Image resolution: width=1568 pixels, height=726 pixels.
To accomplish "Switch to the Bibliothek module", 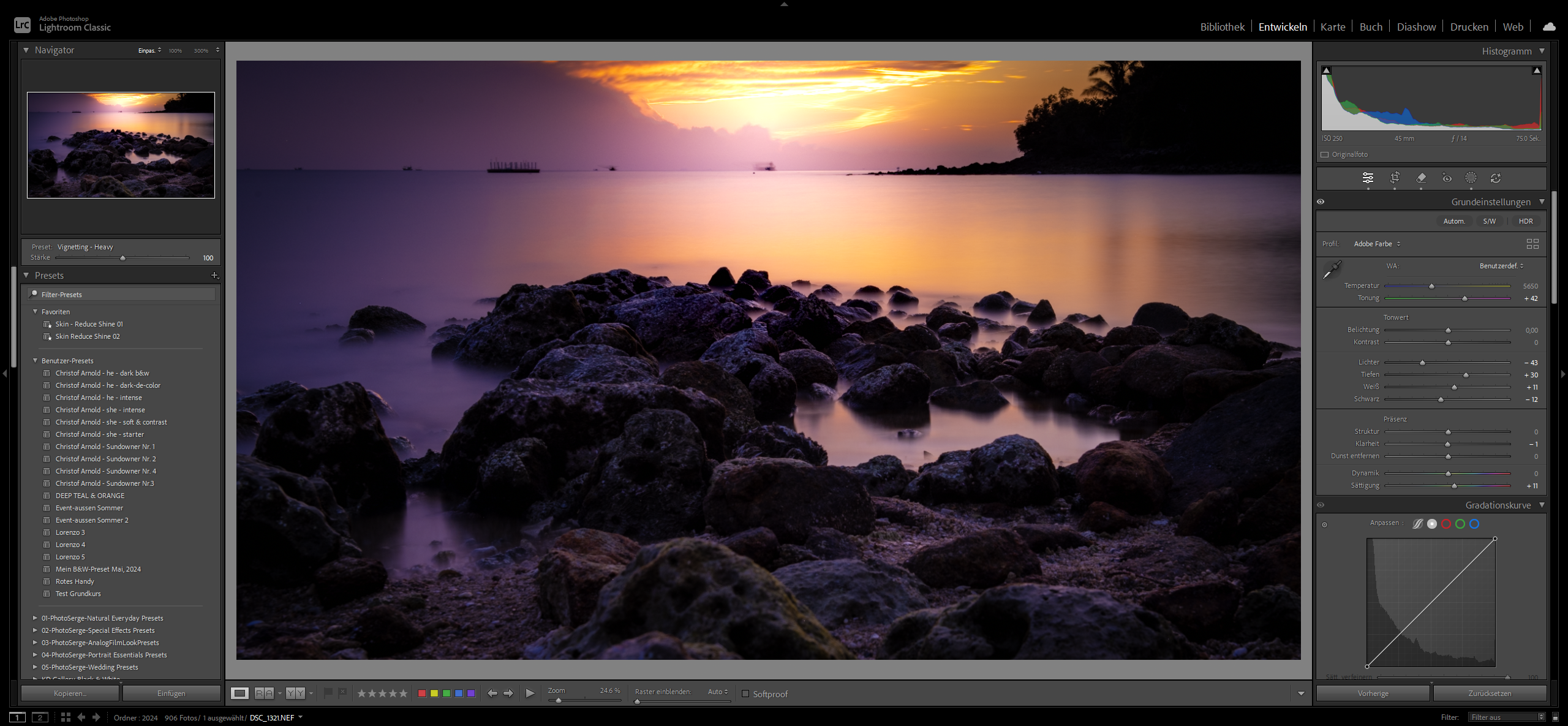I will [x=1222, y=27].
